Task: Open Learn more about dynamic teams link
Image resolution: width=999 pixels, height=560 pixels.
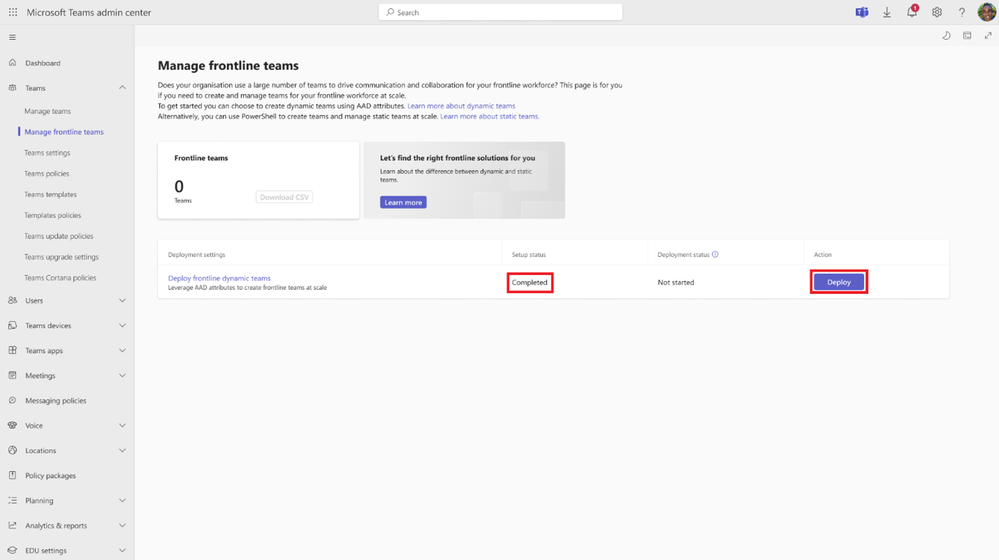Action: coord(461,106)
